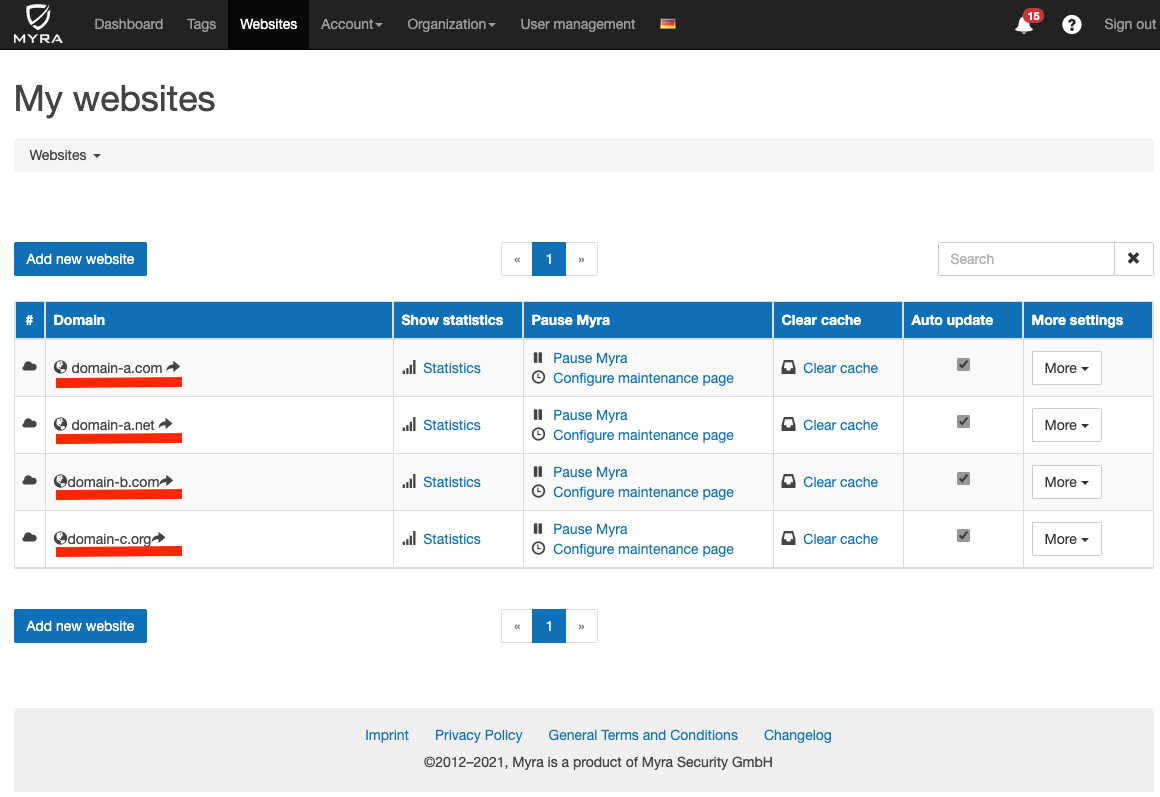Click the external link arrow next to domain-b.com
The image size is (1160, 797).
coord(165,481)
